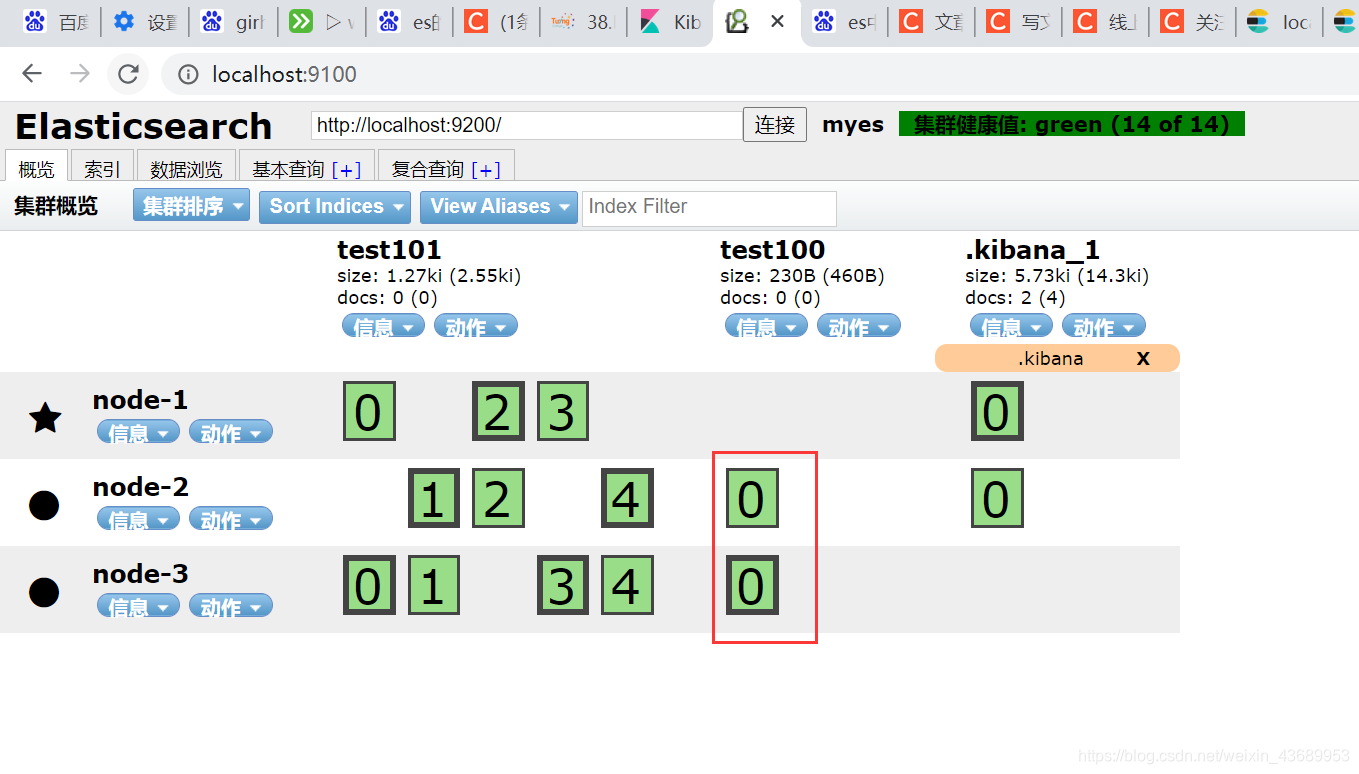
Task: Click the .kibana_1 index name
Action: [1032, 249]
